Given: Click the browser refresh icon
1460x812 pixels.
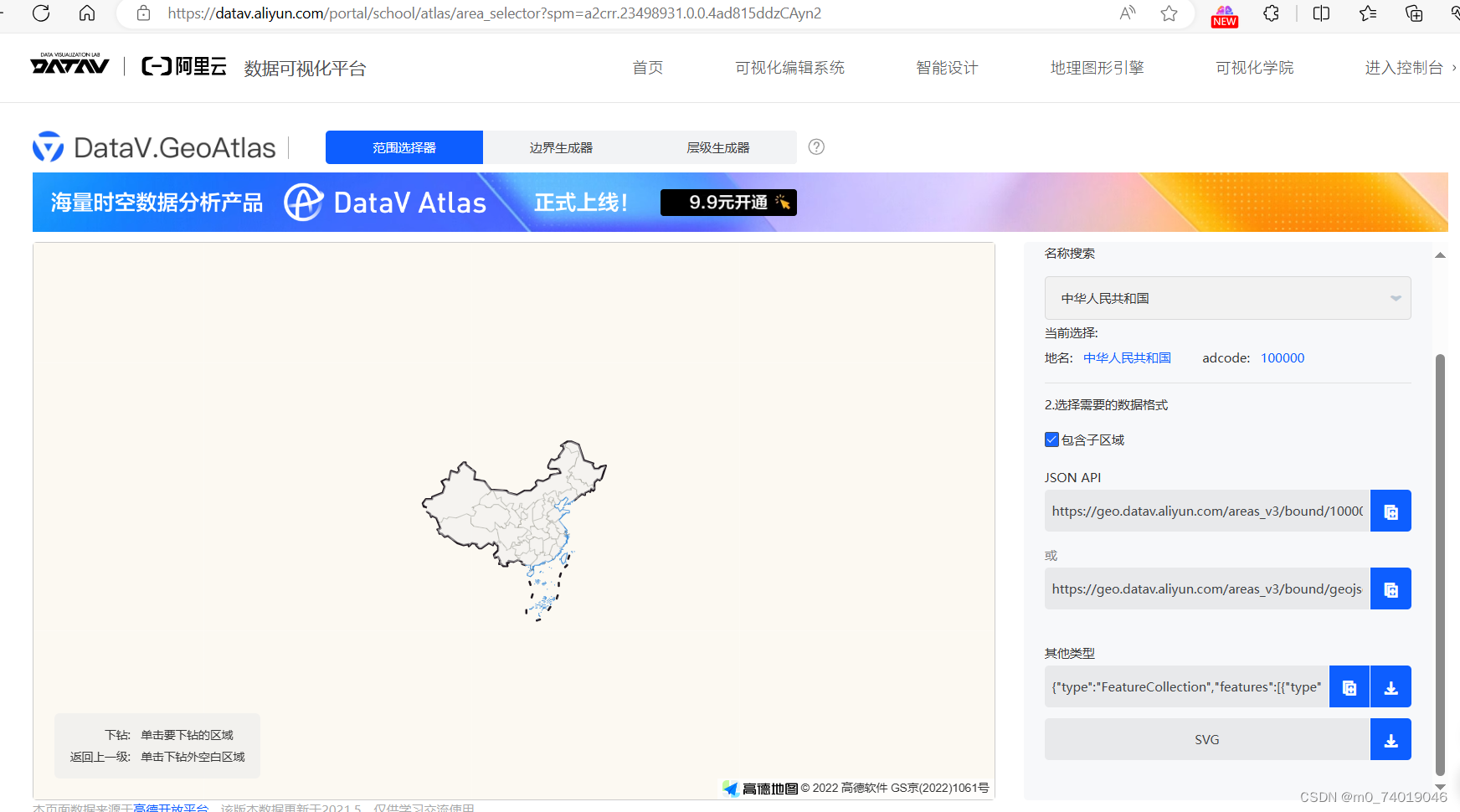Looking at the screenshot, I should 41,13.
